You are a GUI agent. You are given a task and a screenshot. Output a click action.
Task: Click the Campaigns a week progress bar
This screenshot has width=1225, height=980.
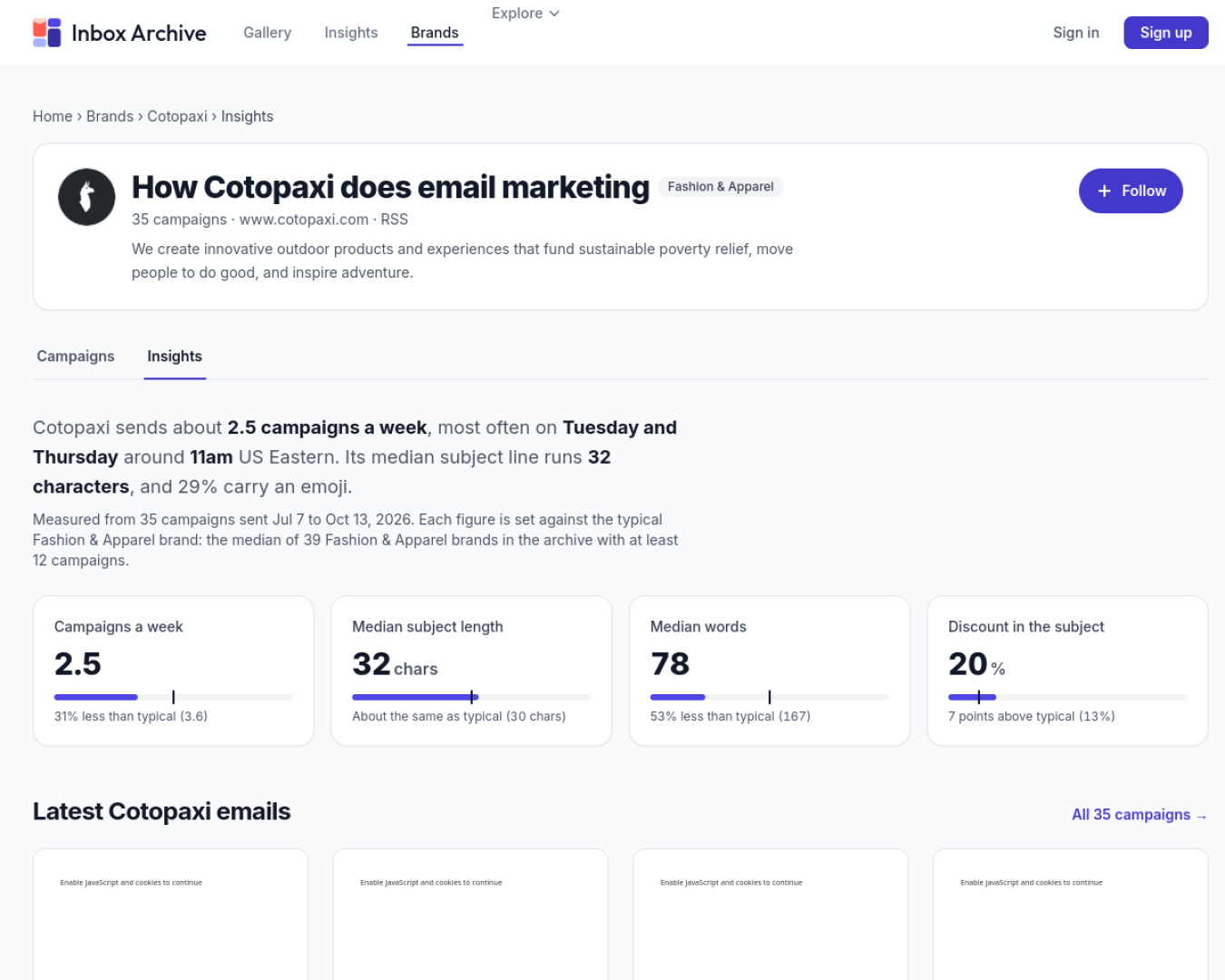coord(173,697)
